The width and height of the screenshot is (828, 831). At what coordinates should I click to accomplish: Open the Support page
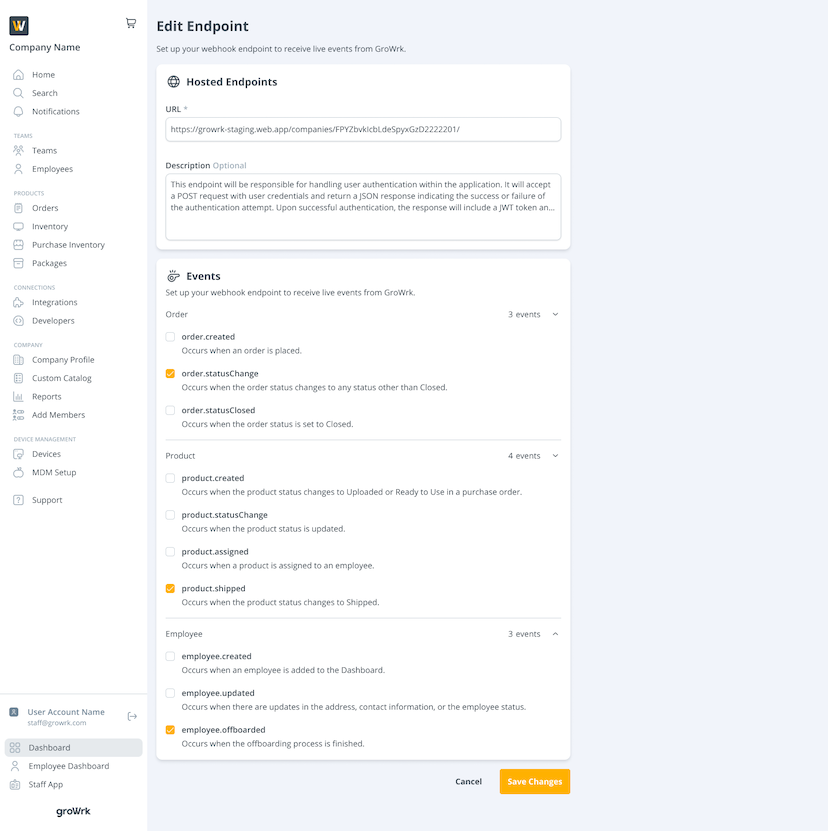pyautogui.click(x=46, y=499)
